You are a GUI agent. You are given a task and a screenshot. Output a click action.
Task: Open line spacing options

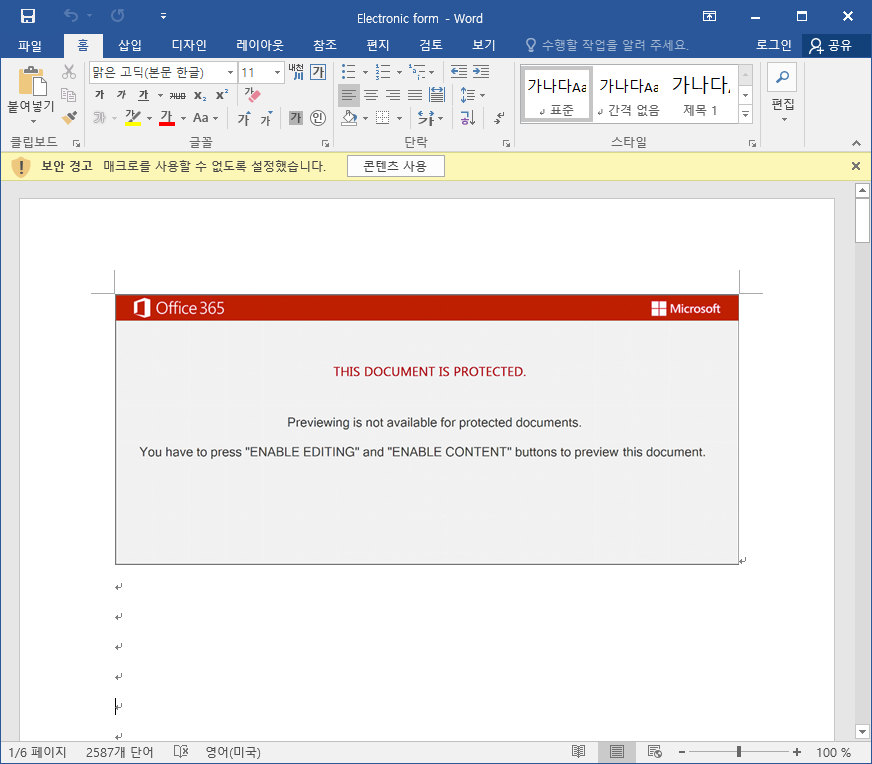pyautogui.click(x=472, y=95)
